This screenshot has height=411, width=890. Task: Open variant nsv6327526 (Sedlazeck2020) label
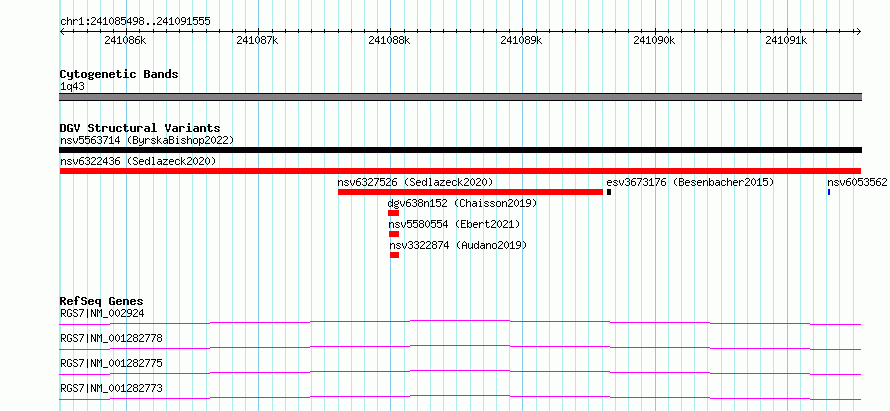point(415,183)
